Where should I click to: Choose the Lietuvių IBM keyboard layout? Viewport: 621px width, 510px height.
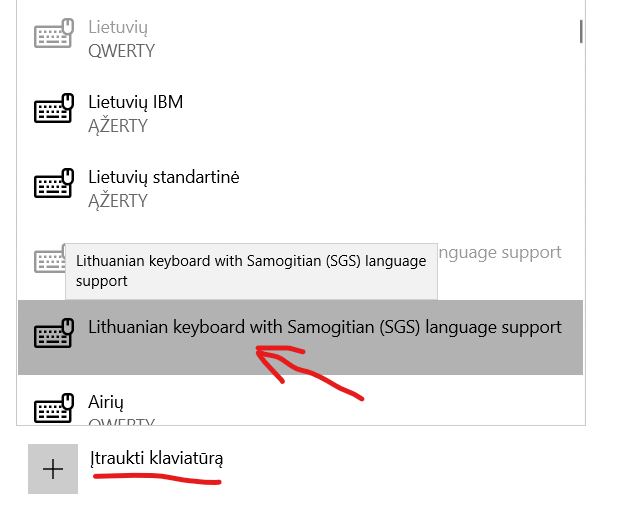coord(135,102)
